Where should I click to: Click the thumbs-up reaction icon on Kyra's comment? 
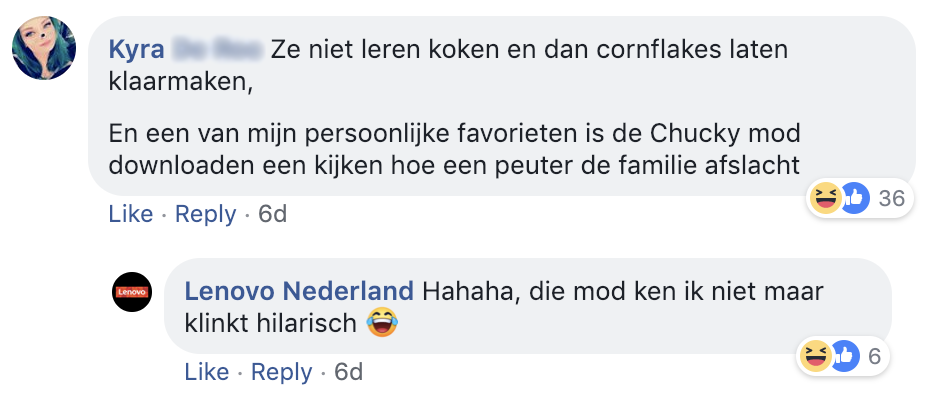(852, 198)
